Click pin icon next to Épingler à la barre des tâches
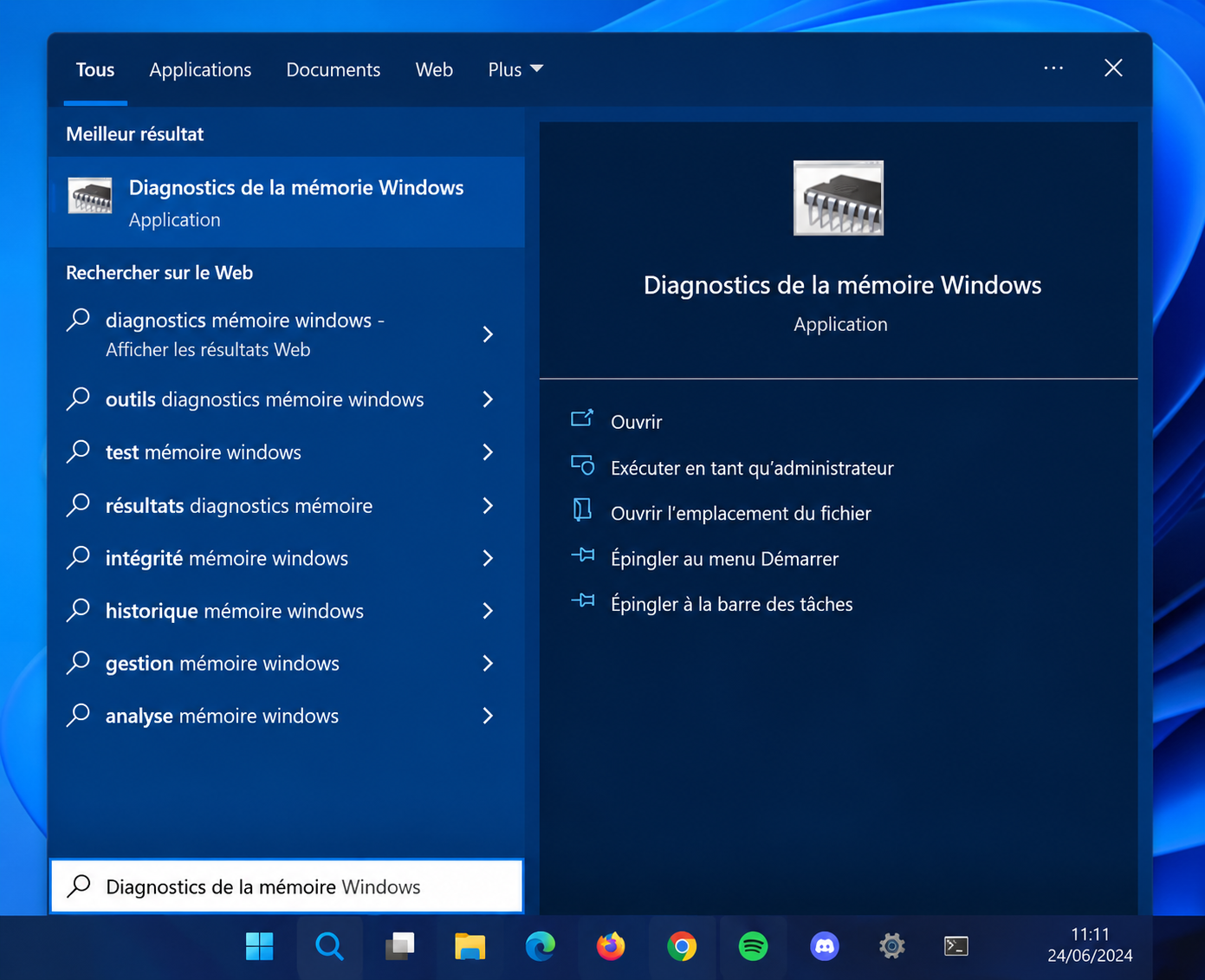 point(583,600)
